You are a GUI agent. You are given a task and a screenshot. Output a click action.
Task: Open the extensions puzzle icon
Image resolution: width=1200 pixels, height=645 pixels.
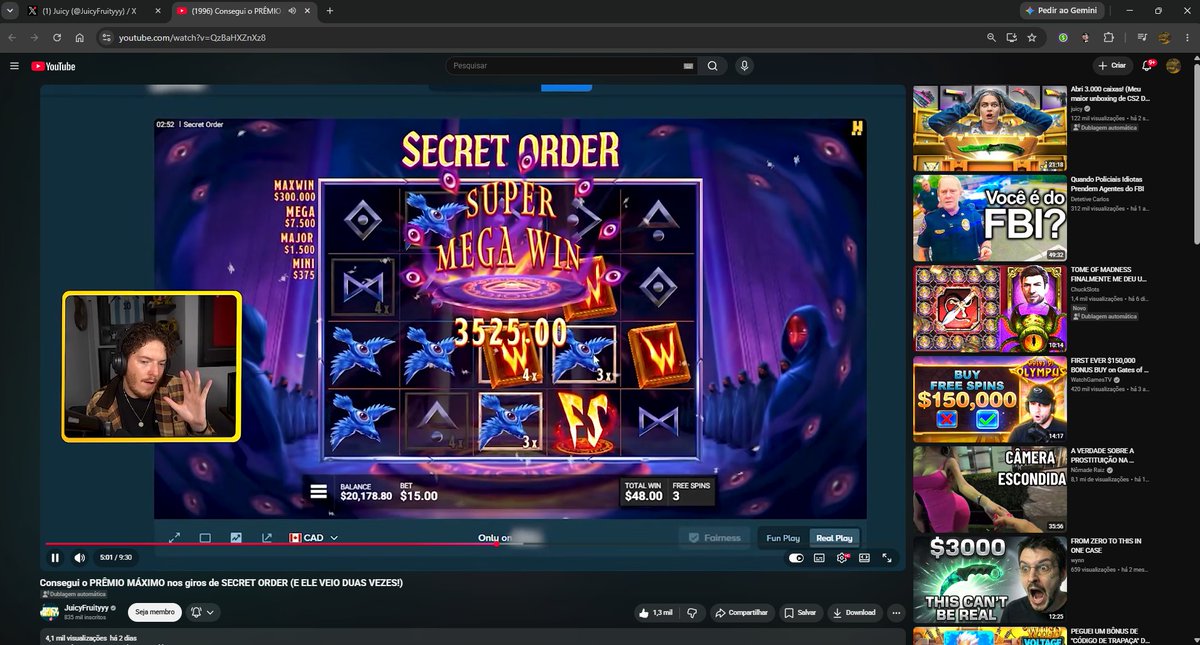tap(1108, 38)
